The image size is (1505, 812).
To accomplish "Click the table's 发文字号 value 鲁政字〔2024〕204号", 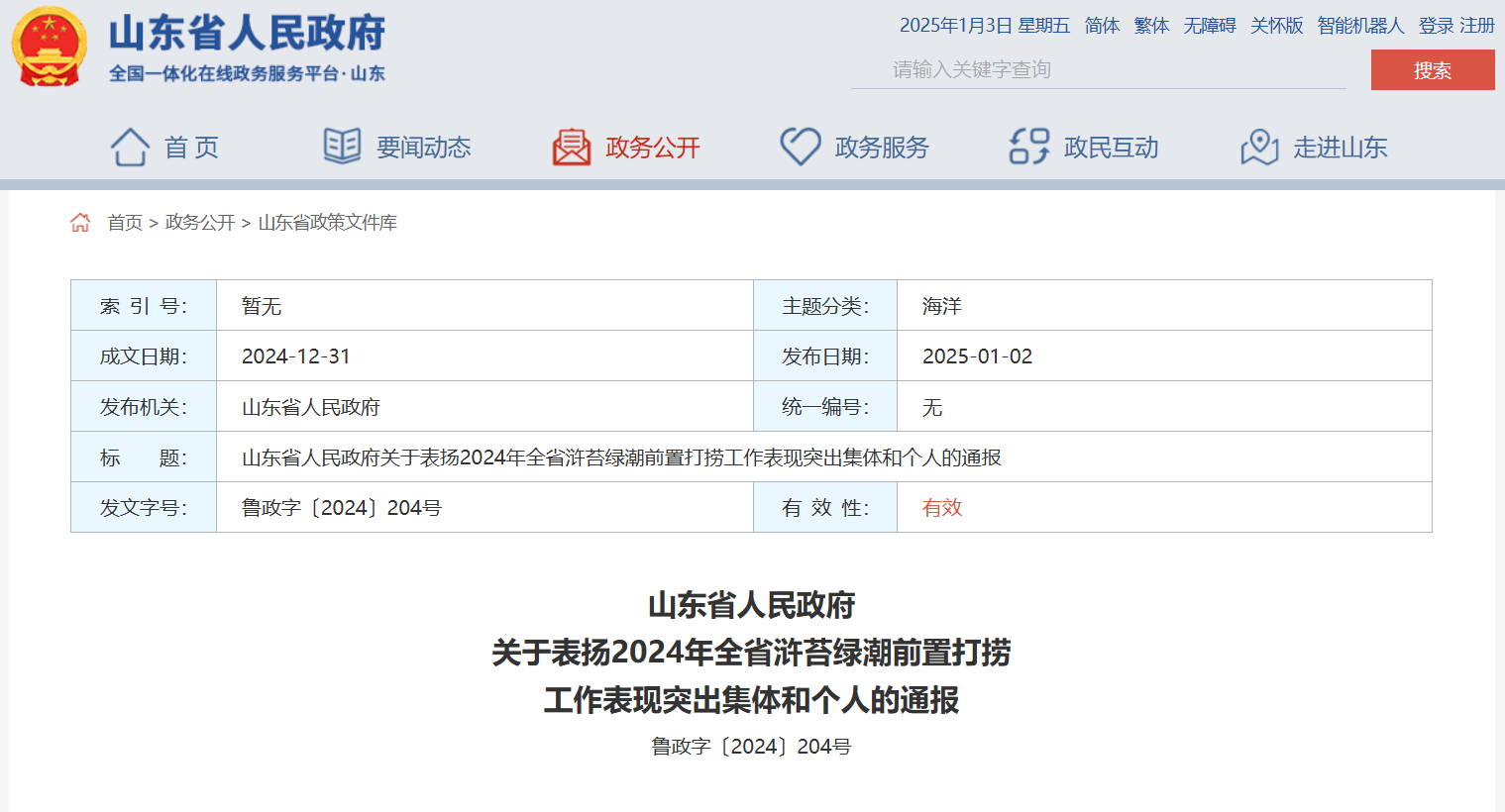I will point(342,508).
